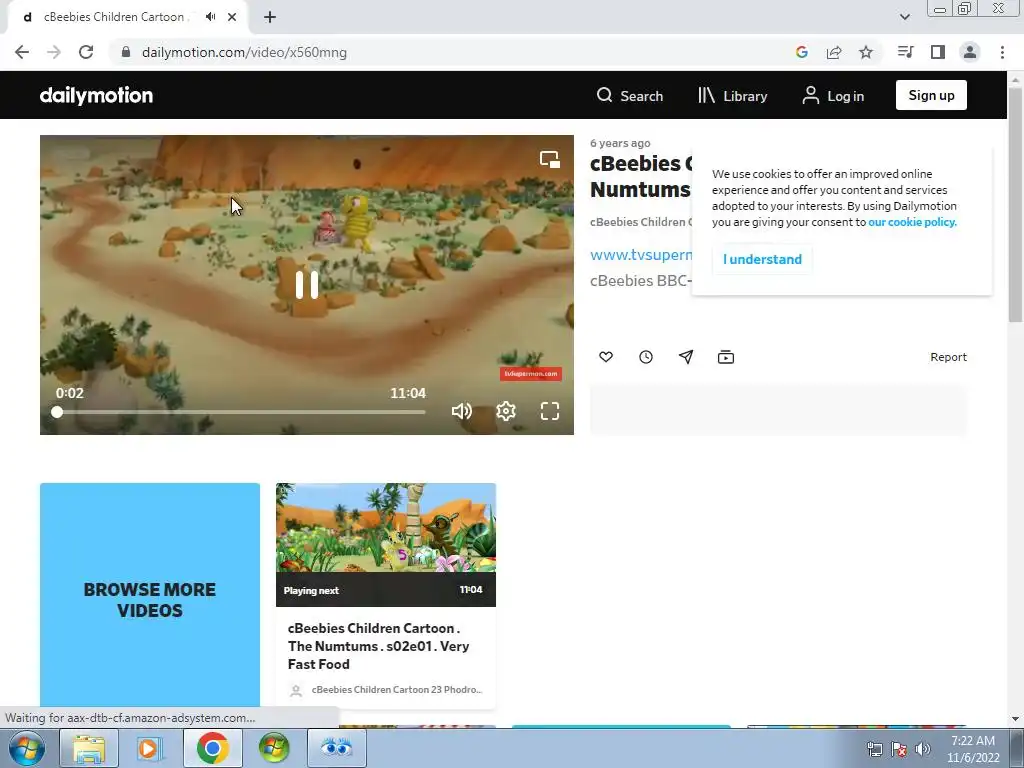The width and height of the screenshot is (1024, 768).
Task: Open media control toolbar icon
Action: 905,52
